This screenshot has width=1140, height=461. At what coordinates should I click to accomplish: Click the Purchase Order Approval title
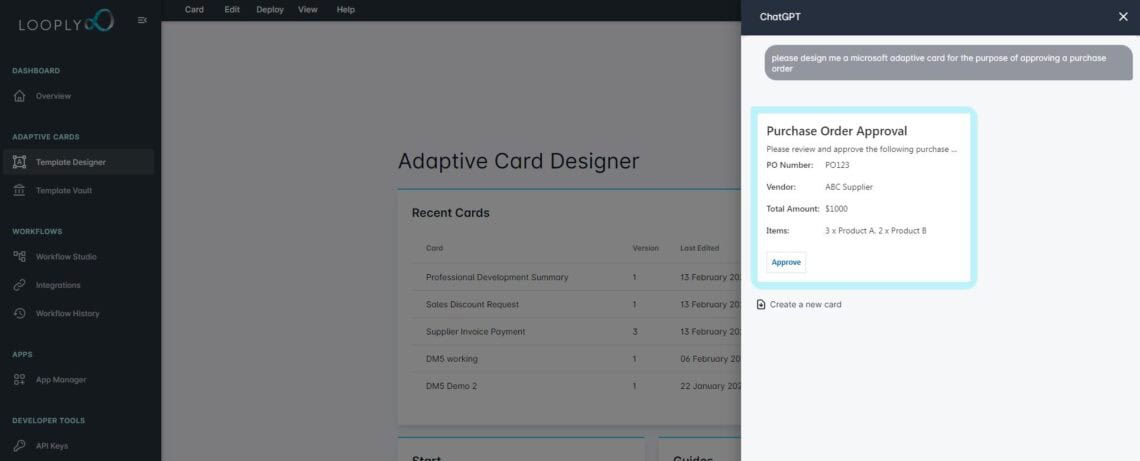pyautogui.click(x=836, y=132)
